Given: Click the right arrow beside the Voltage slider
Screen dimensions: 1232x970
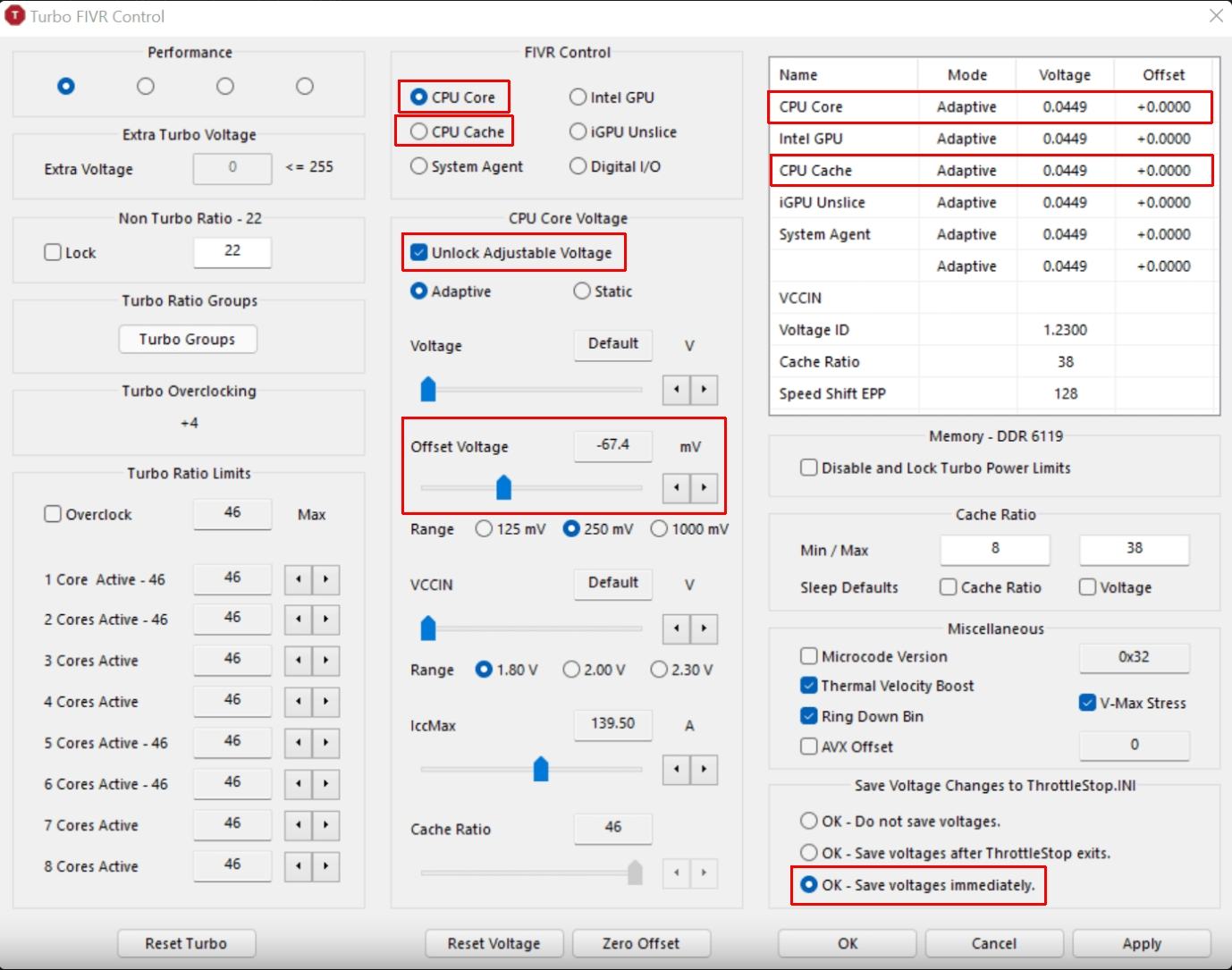Looking at the screenshot, I should point(705,389).
